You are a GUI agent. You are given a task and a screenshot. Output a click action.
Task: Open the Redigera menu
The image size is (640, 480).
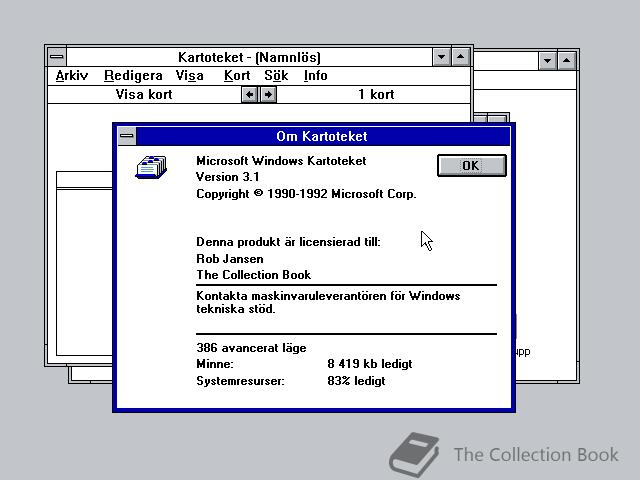(133, 76)
